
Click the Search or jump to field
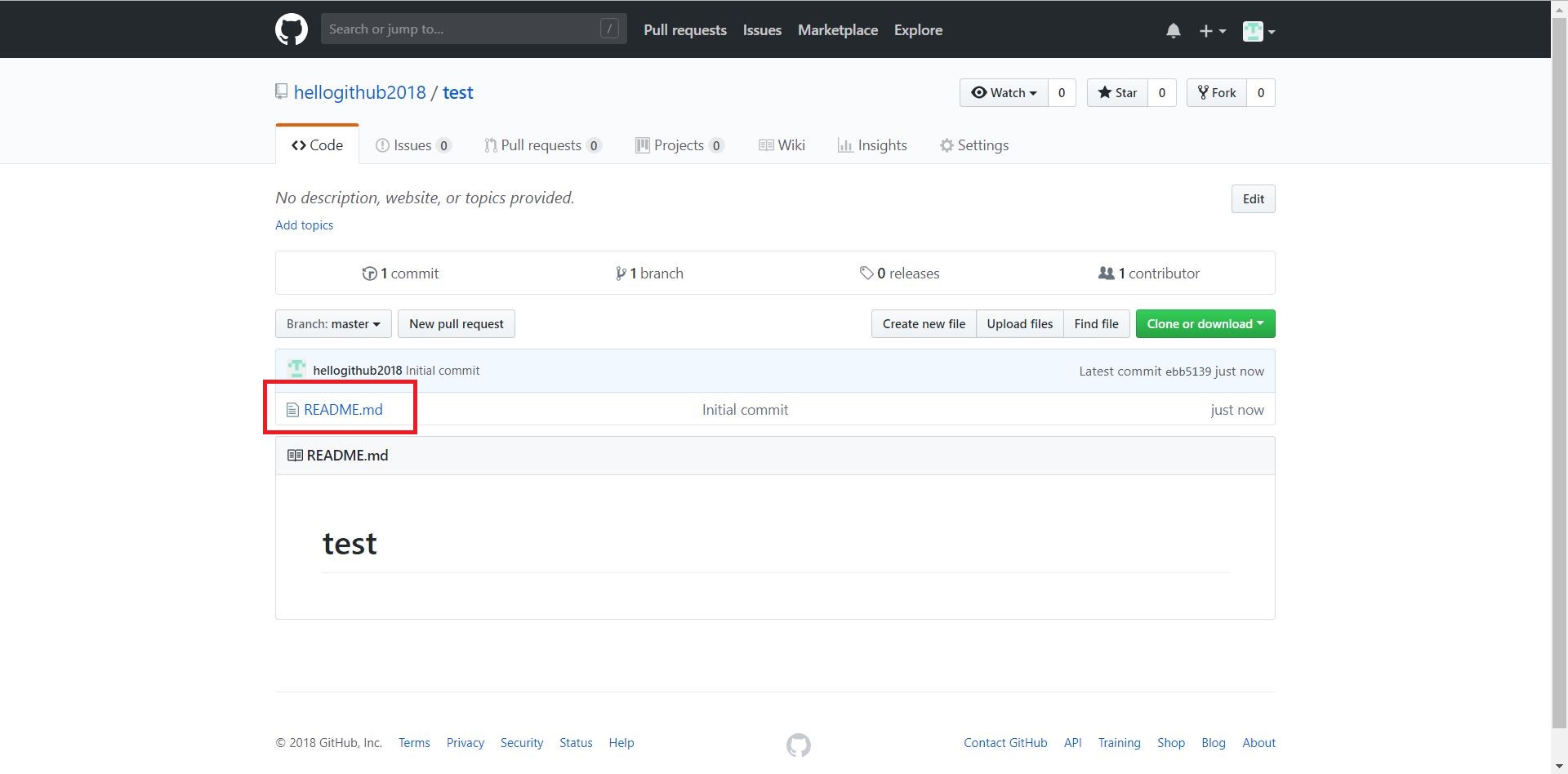[x=474, y=29]
